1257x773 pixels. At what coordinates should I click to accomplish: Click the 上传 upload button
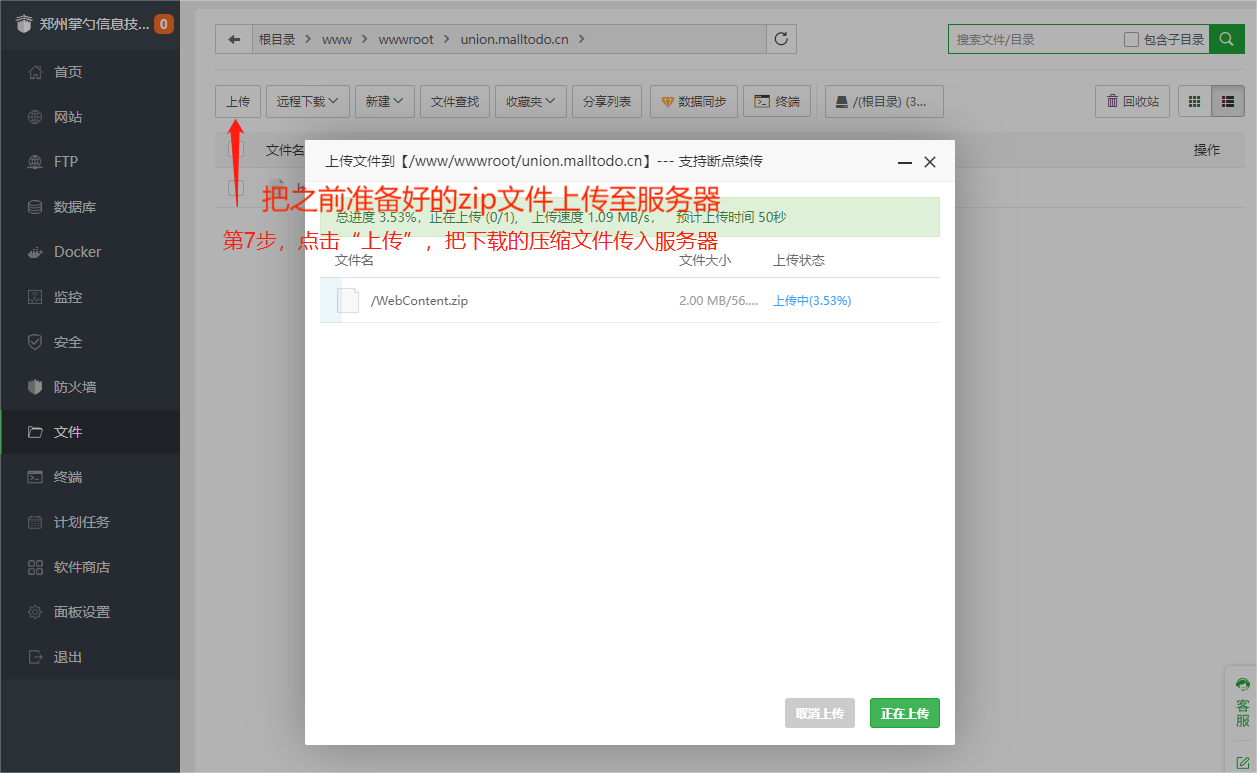point(238,101)
